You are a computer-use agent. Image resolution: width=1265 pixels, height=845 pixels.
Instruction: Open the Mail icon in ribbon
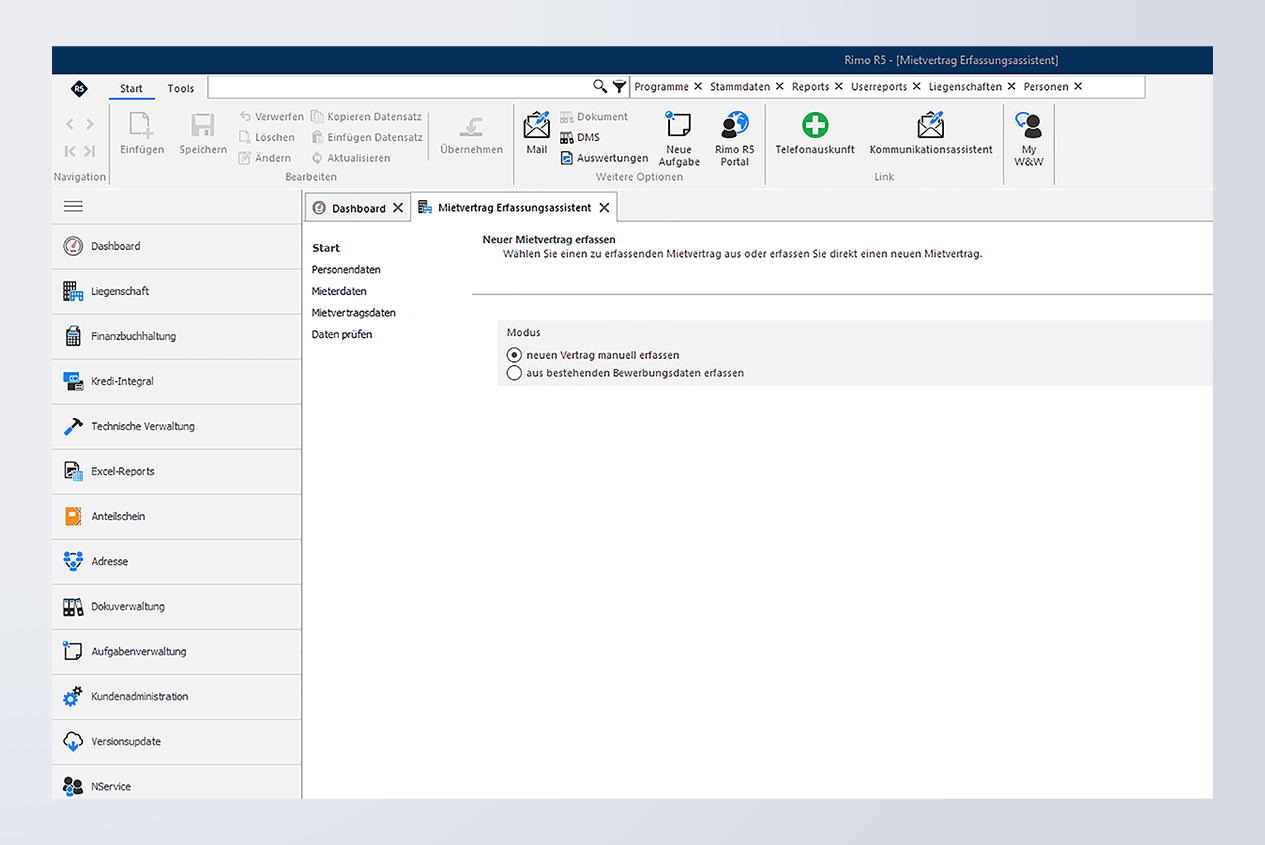[x=537, y=126]
